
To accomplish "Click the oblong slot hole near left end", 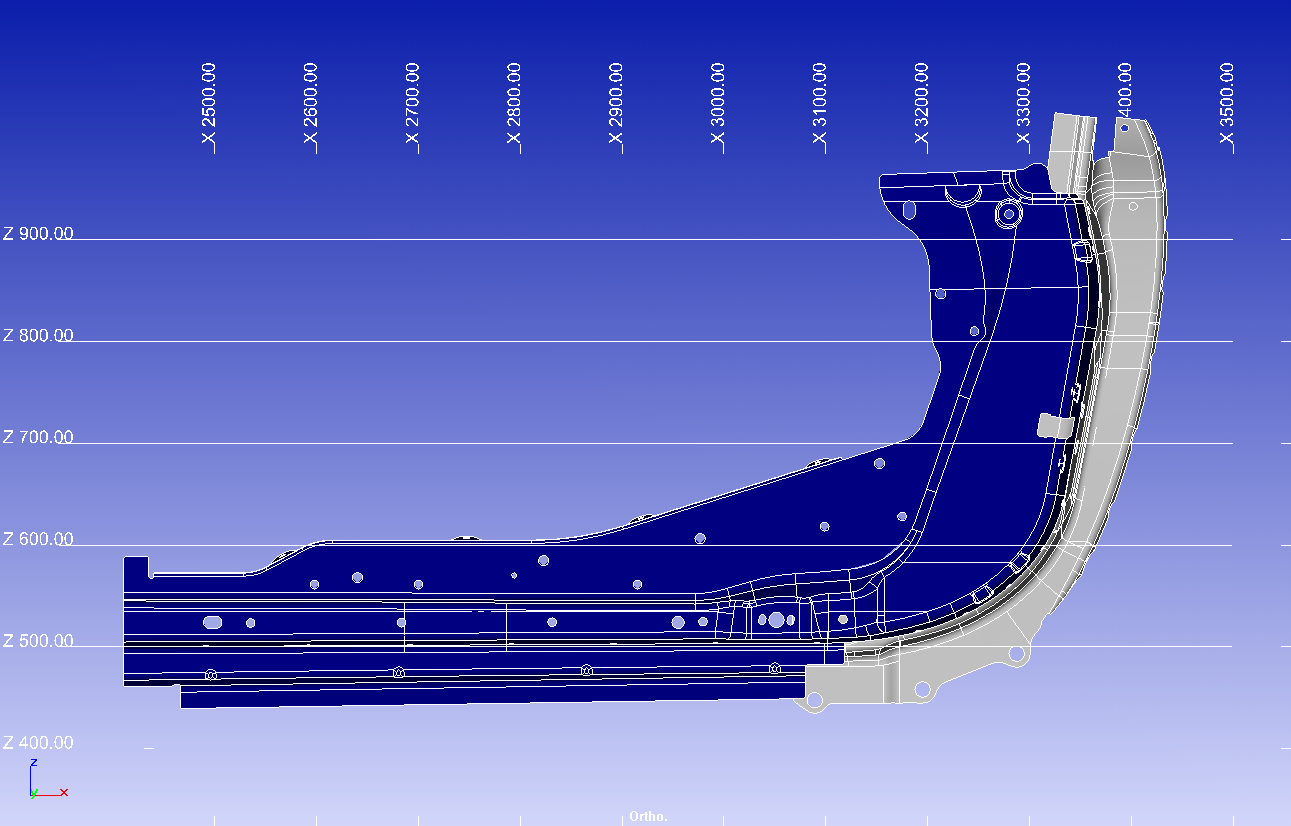I will point(212,622).
